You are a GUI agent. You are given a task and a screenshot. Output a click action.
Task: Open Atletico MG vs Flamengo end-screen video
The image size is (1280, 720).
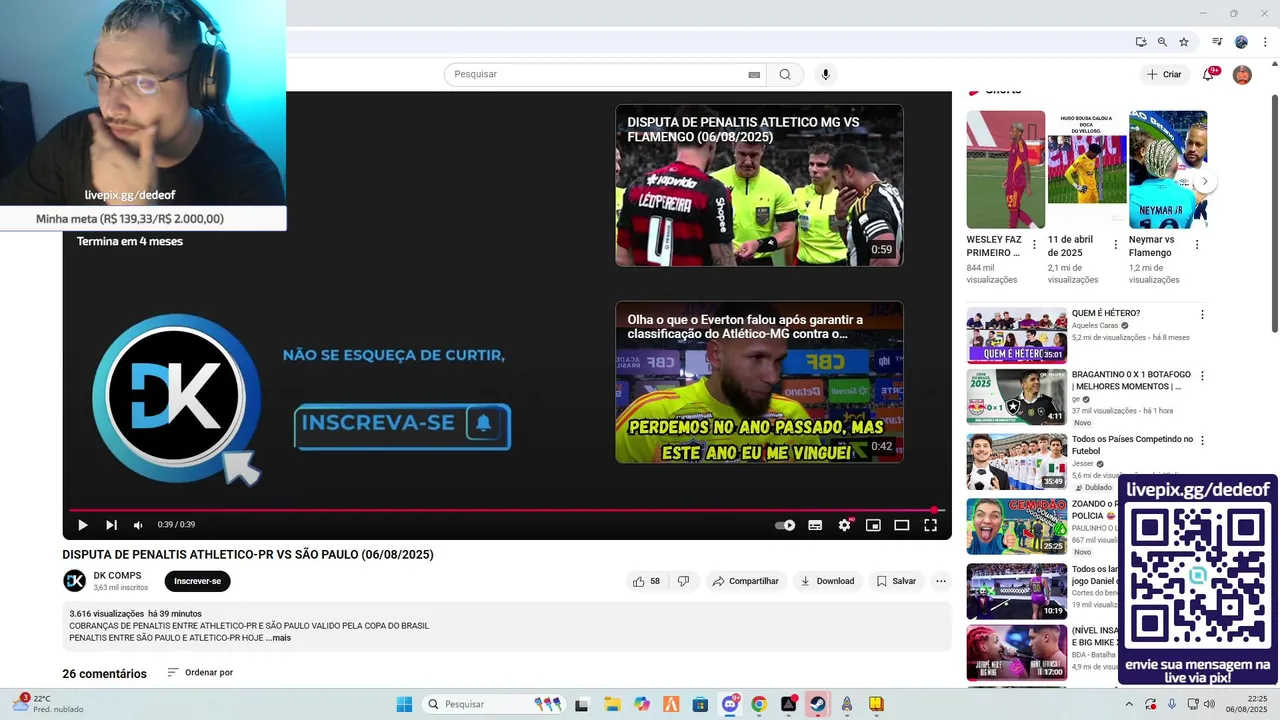(x=759, y=185)
